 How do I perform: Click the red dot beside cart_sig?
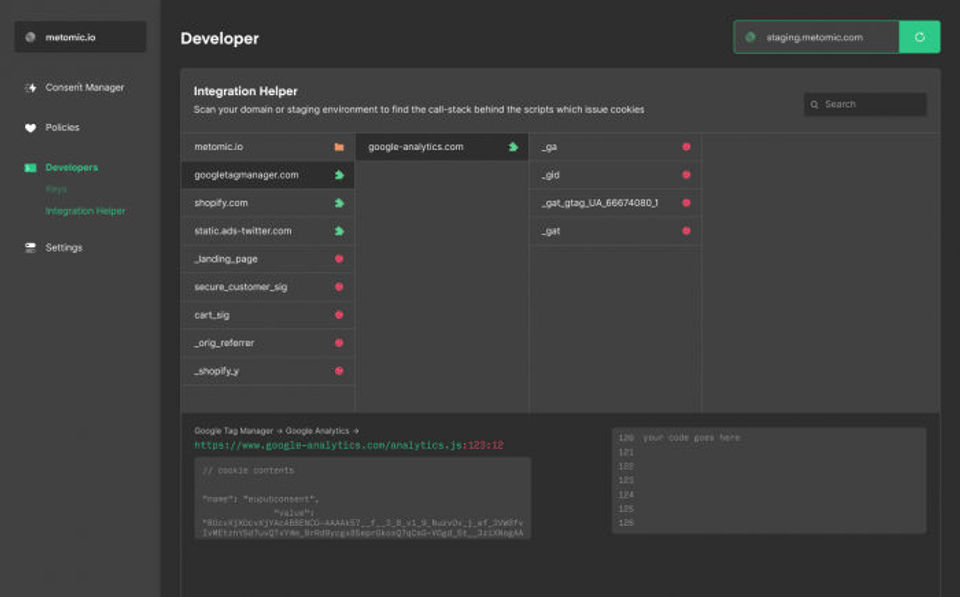339,315
